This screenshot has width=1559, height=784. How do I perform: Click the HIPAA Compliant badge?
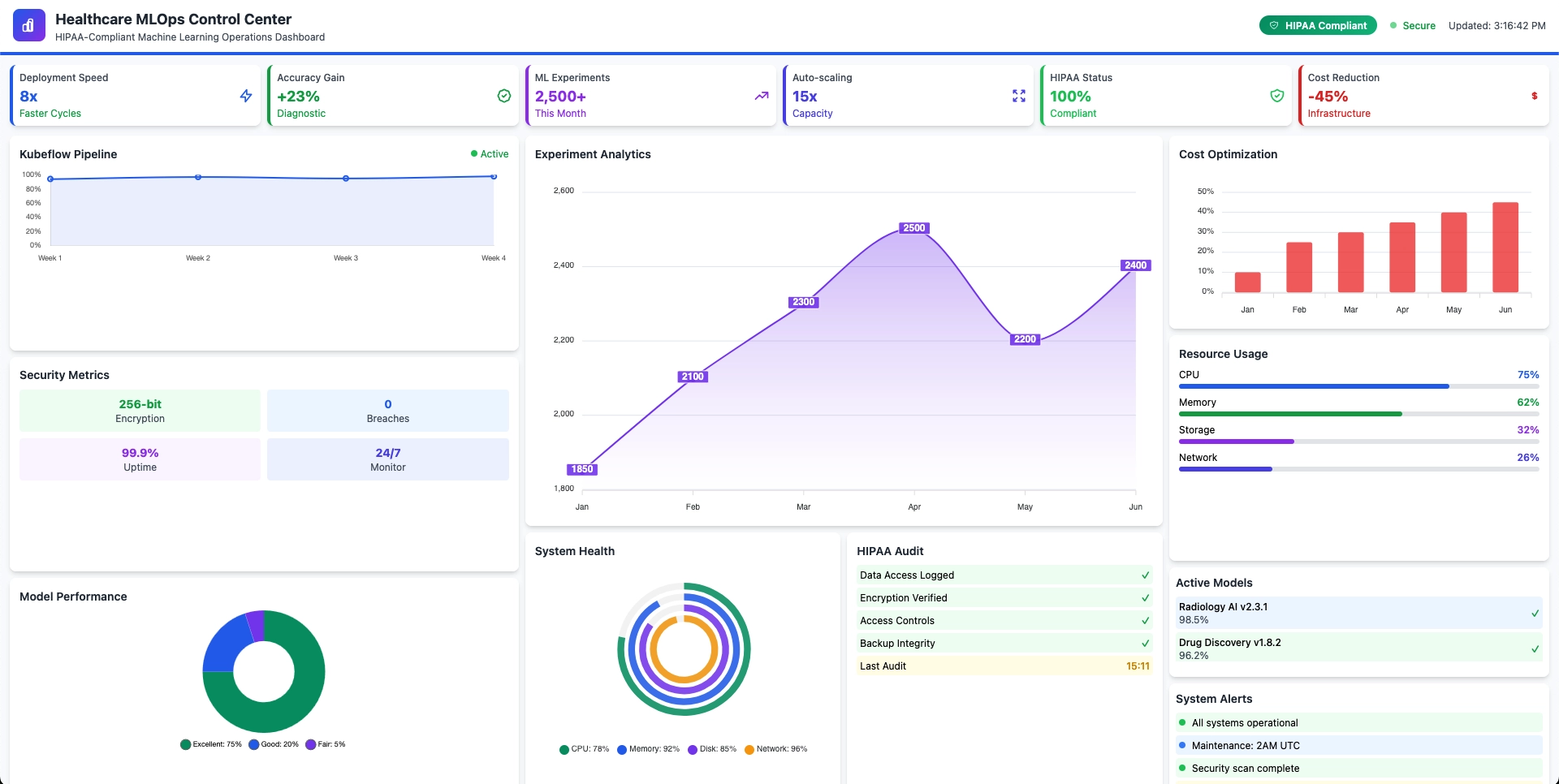1318,25
